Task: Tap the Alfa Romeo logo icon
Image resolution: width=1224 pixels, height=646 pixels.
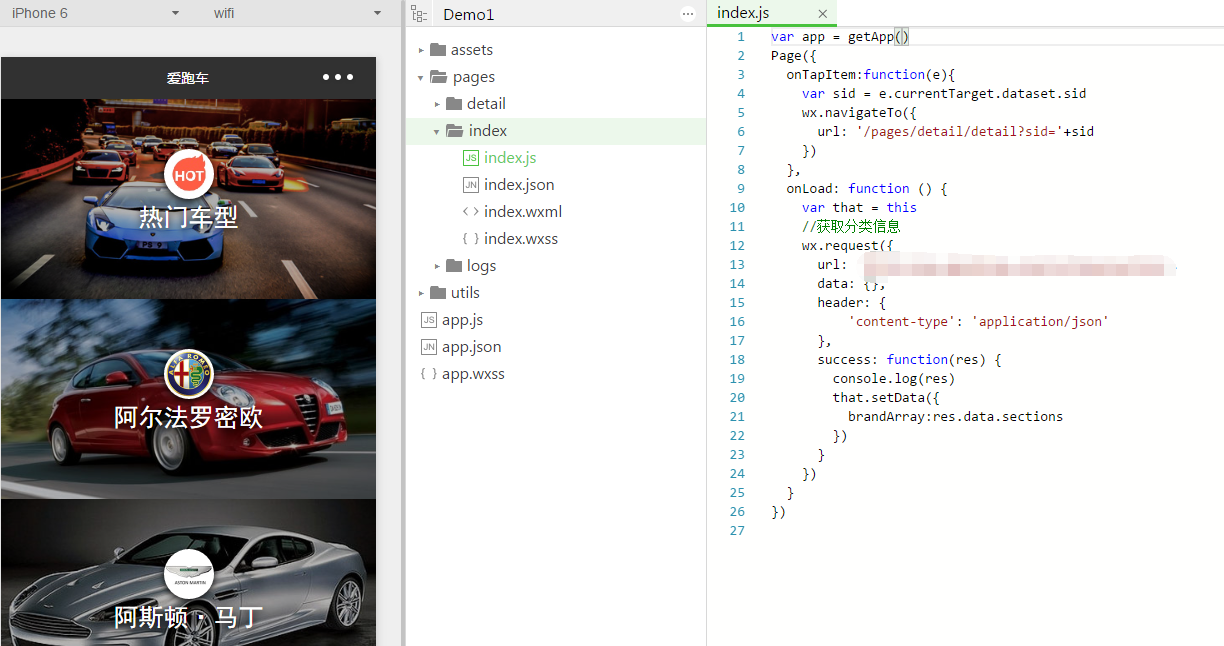Action: click(x=189, y=374)
